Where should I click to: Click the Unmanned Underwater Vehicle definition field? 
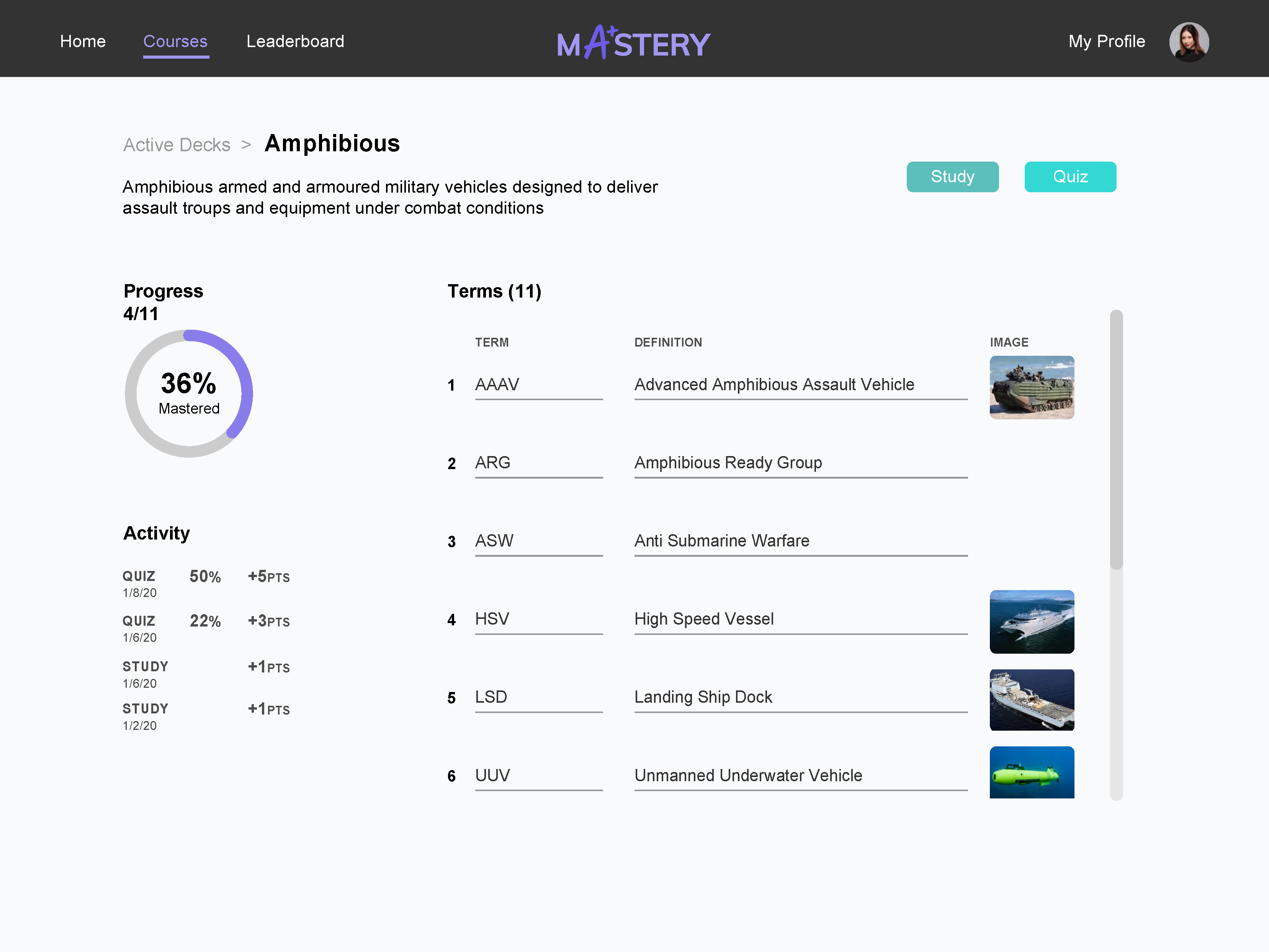[x=800, y=775]
